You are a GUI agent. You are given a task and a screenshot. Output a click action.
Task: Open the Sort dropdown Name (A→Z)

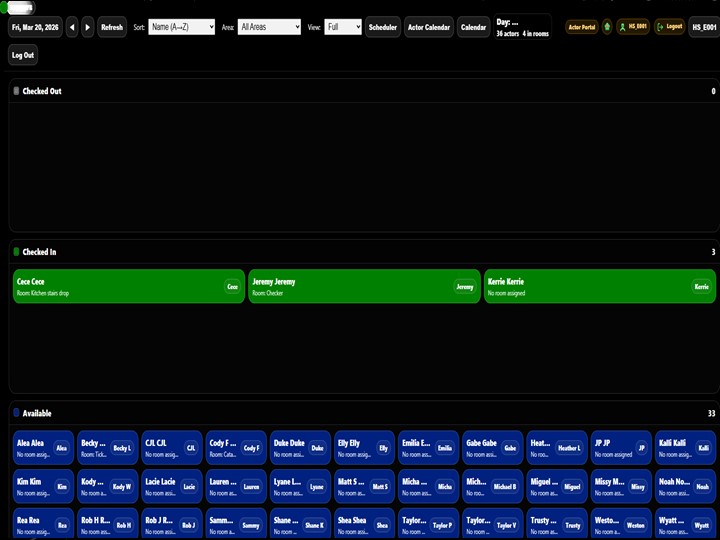[181, 27]
